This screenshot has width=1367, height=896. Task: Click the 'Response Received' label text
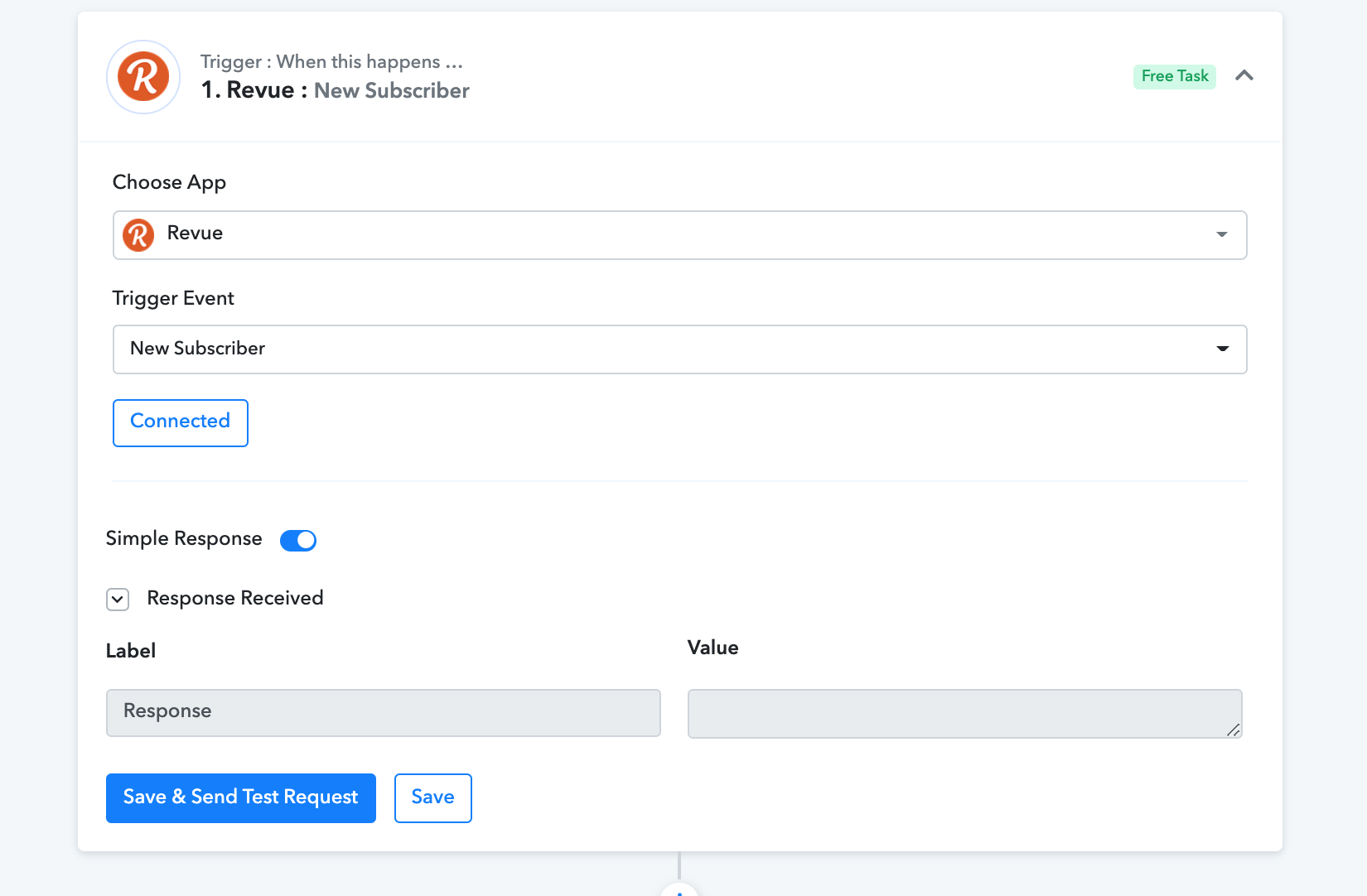pos(235,598)
